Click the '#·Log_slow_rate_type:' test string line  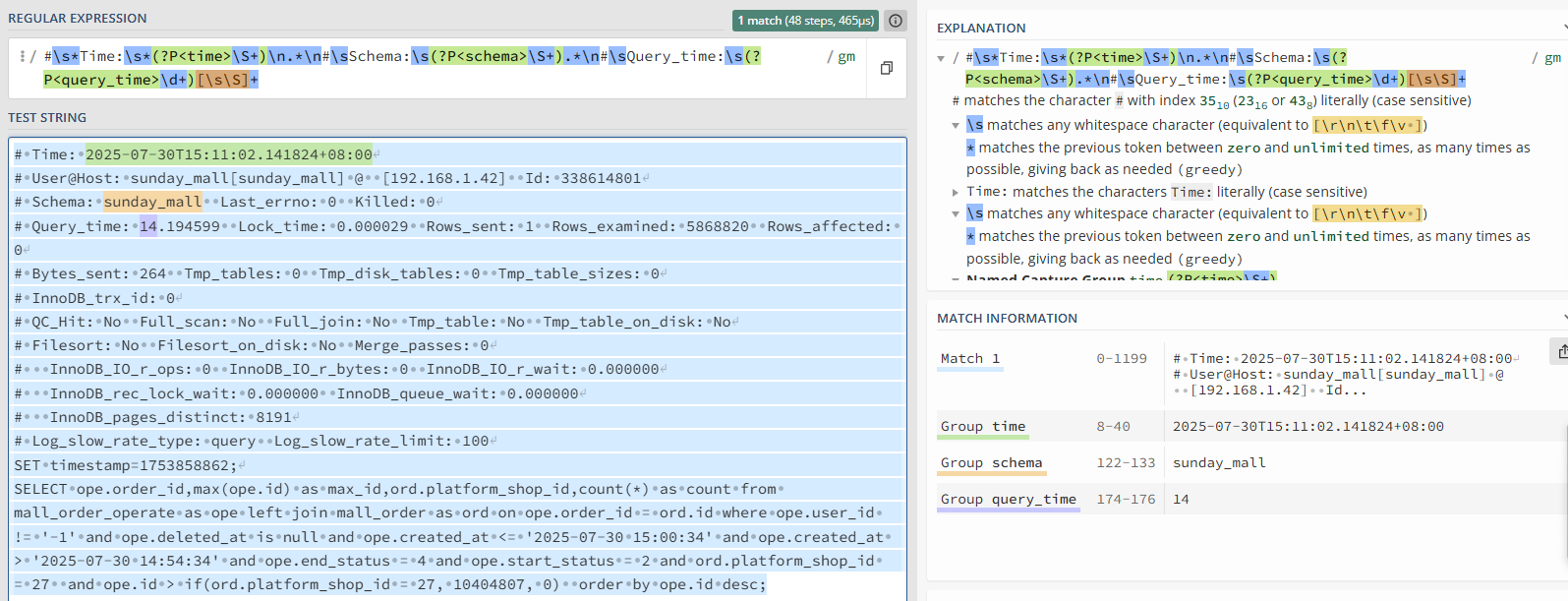point(256,442)
